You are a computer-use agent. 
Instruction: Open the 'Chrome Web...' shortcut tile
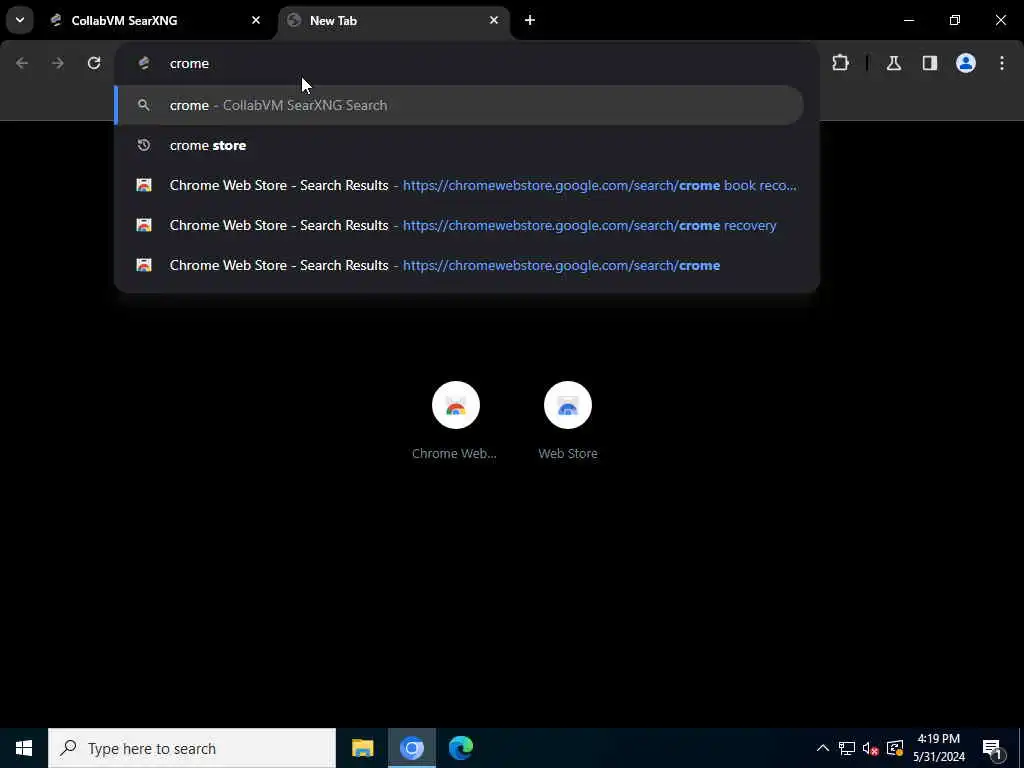click(455, 421)
